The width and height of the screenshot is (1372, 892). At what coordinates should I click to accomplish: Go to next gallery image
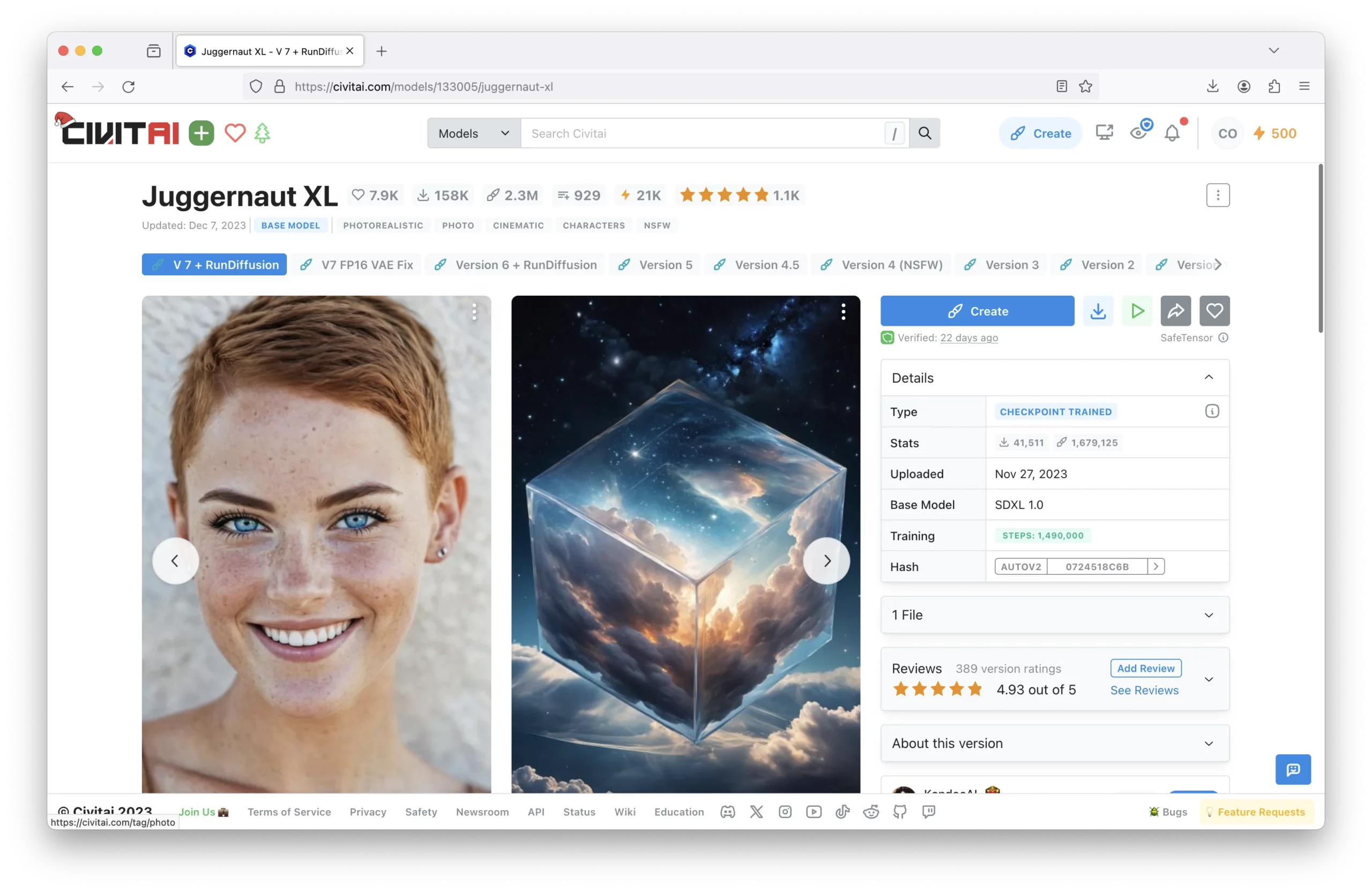point(826,561)
